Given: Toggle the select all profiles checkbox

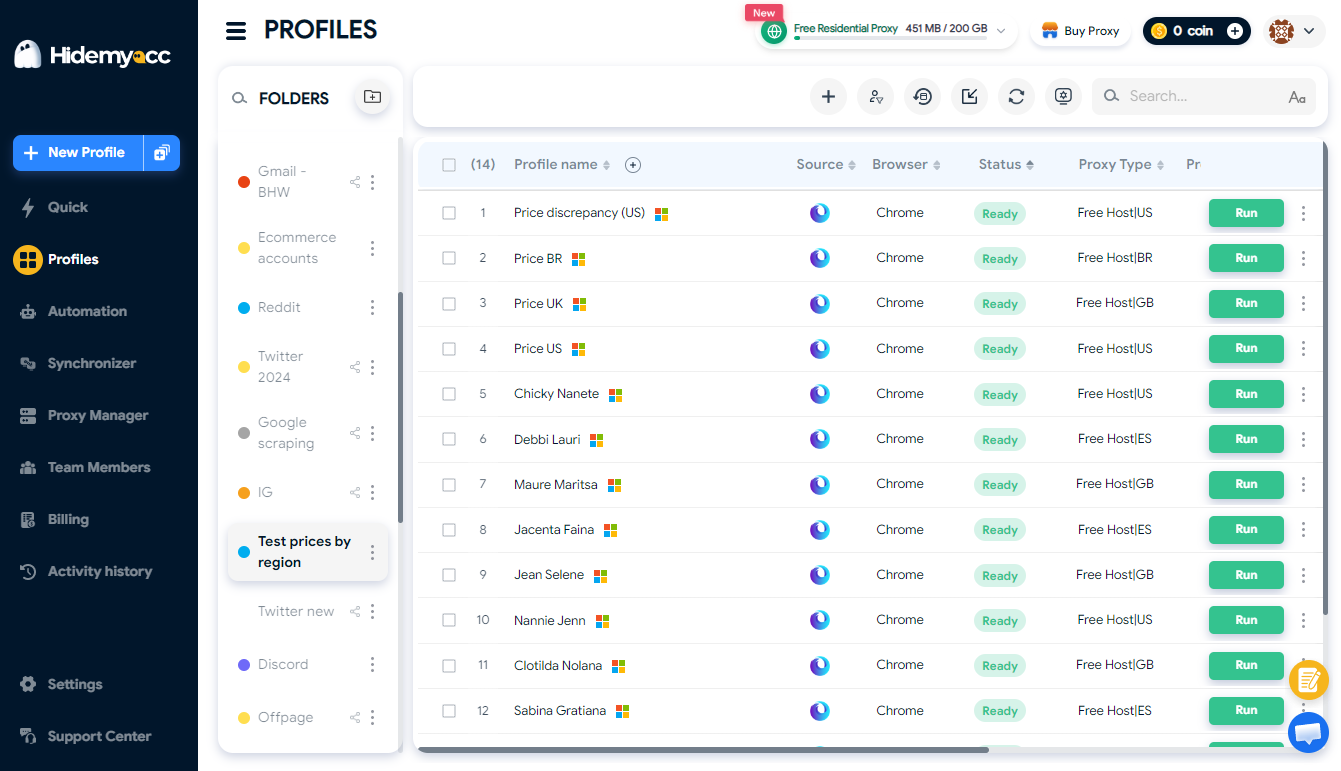Looking at the screenshot, I should point(449,165).
